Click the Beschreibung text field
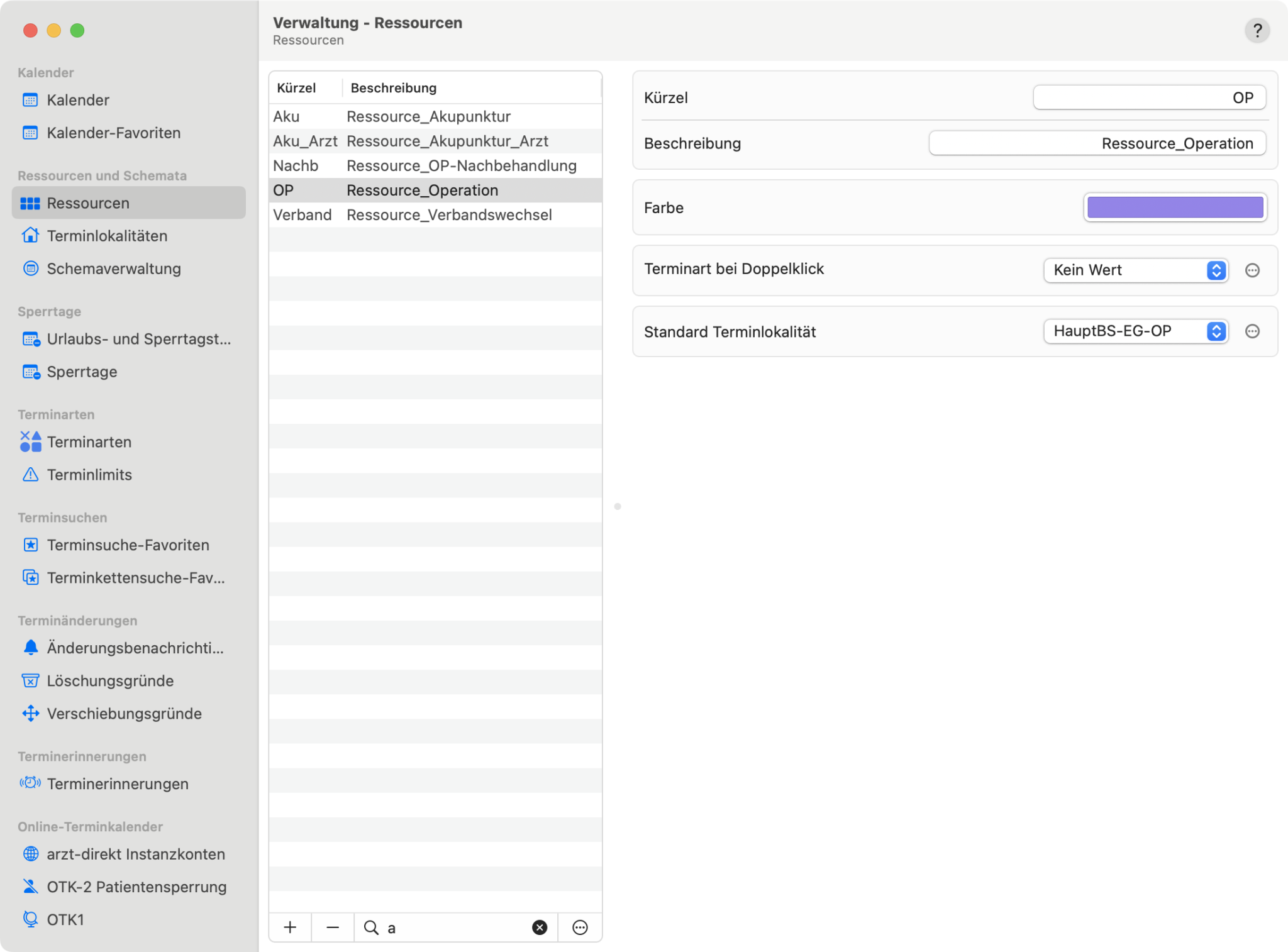Viewport: 1288px width, 952px height. pos(1096,143)
